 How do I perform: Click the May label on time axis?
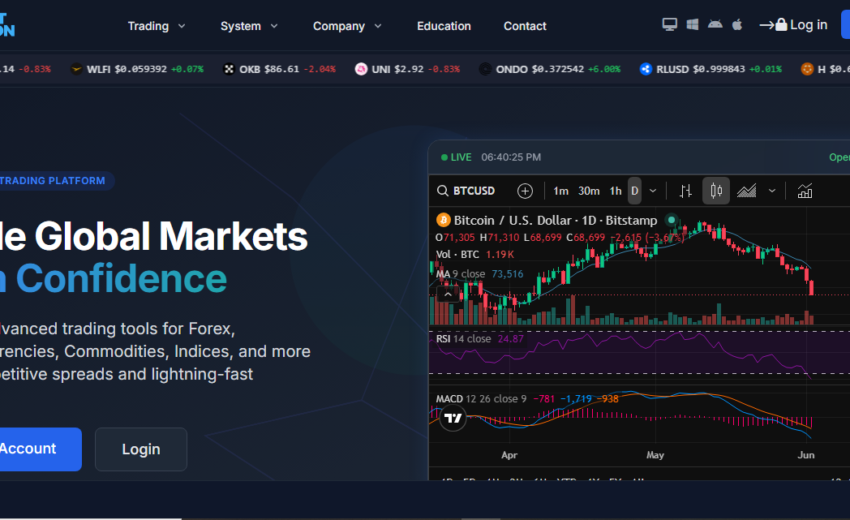click(x=655, y=455)
